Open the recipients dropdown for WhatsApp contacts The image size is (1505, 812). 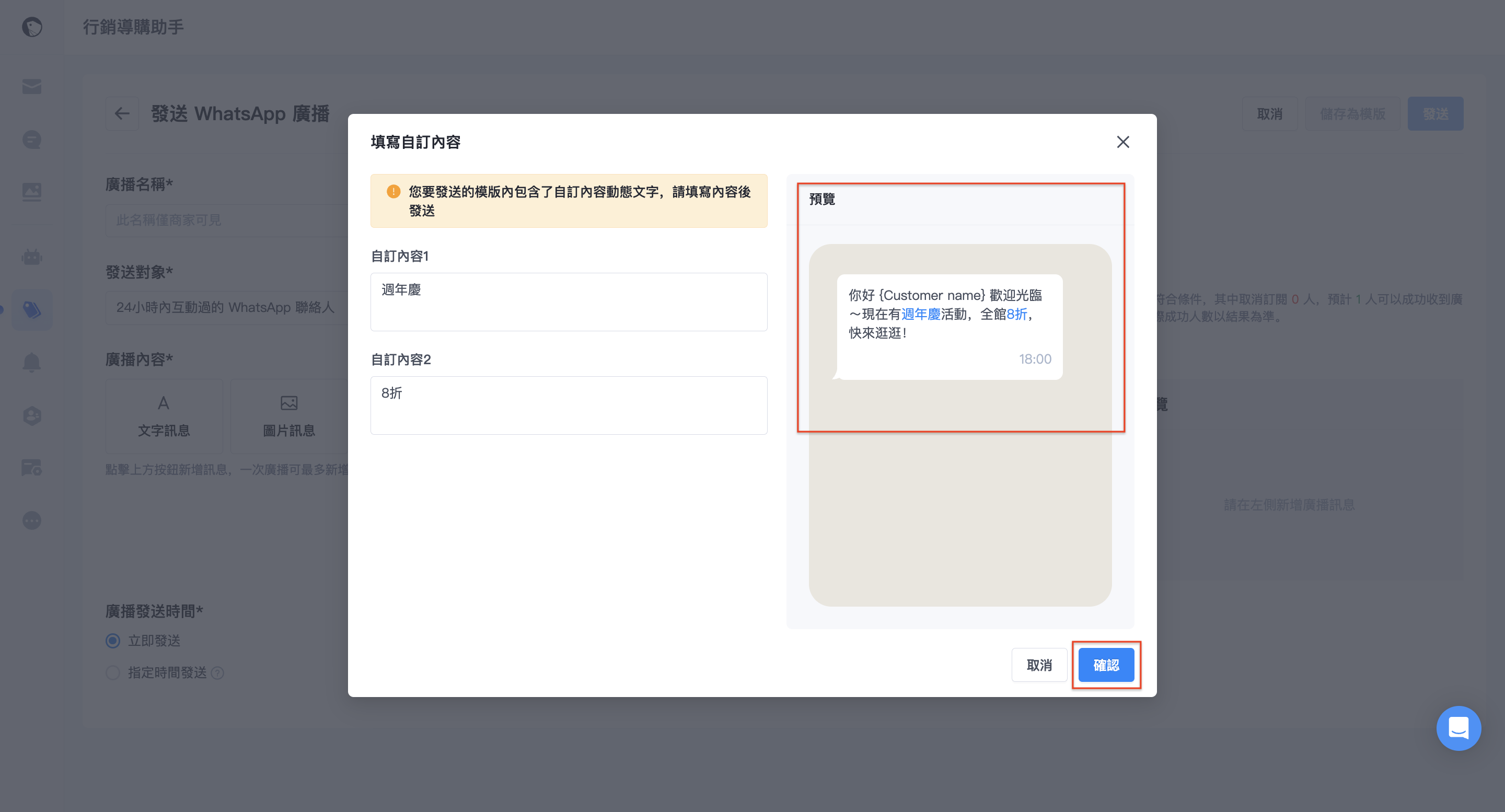click(227, 307)
